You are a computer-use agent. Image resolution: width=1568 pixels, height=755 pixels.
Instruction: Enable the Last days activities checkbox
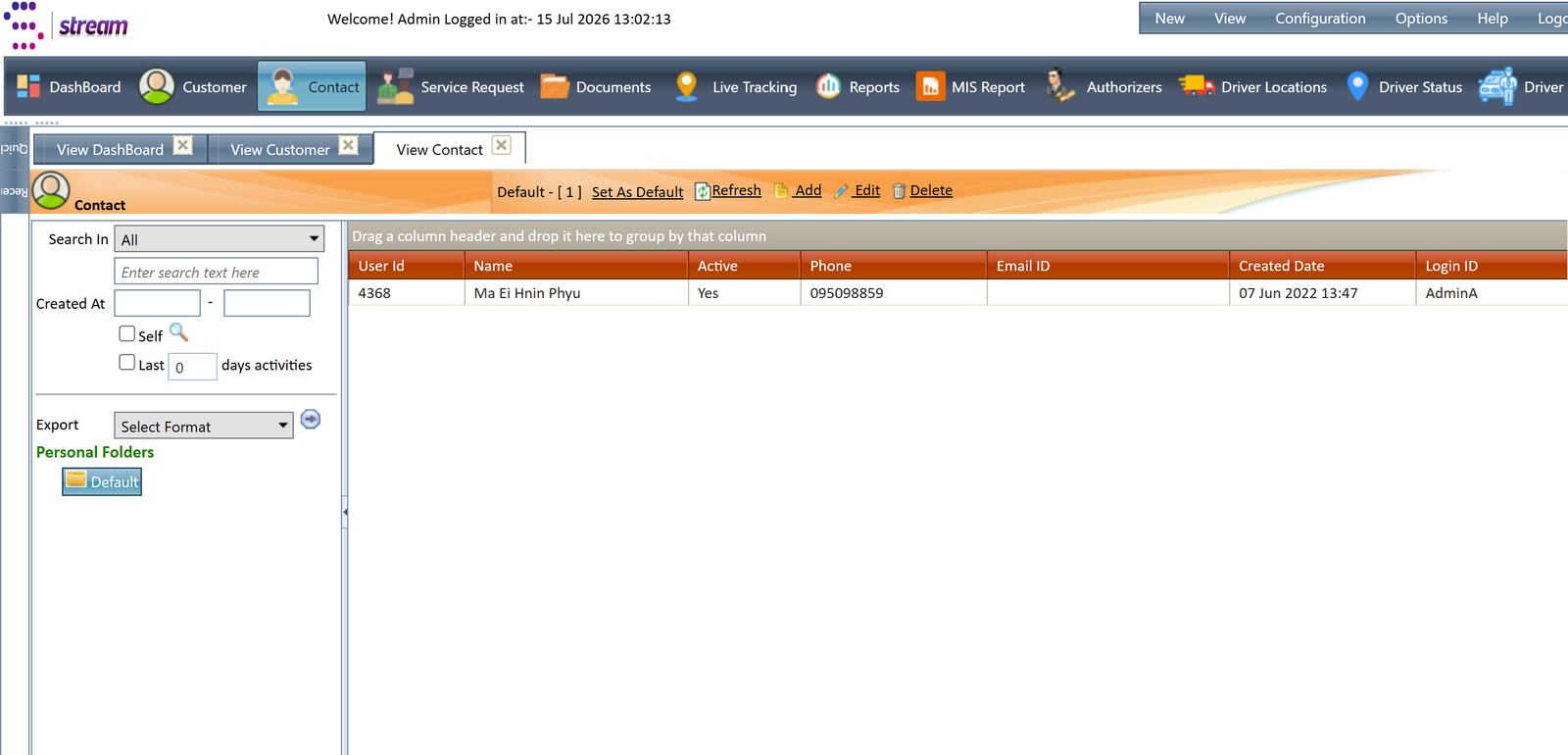point(127,362)
